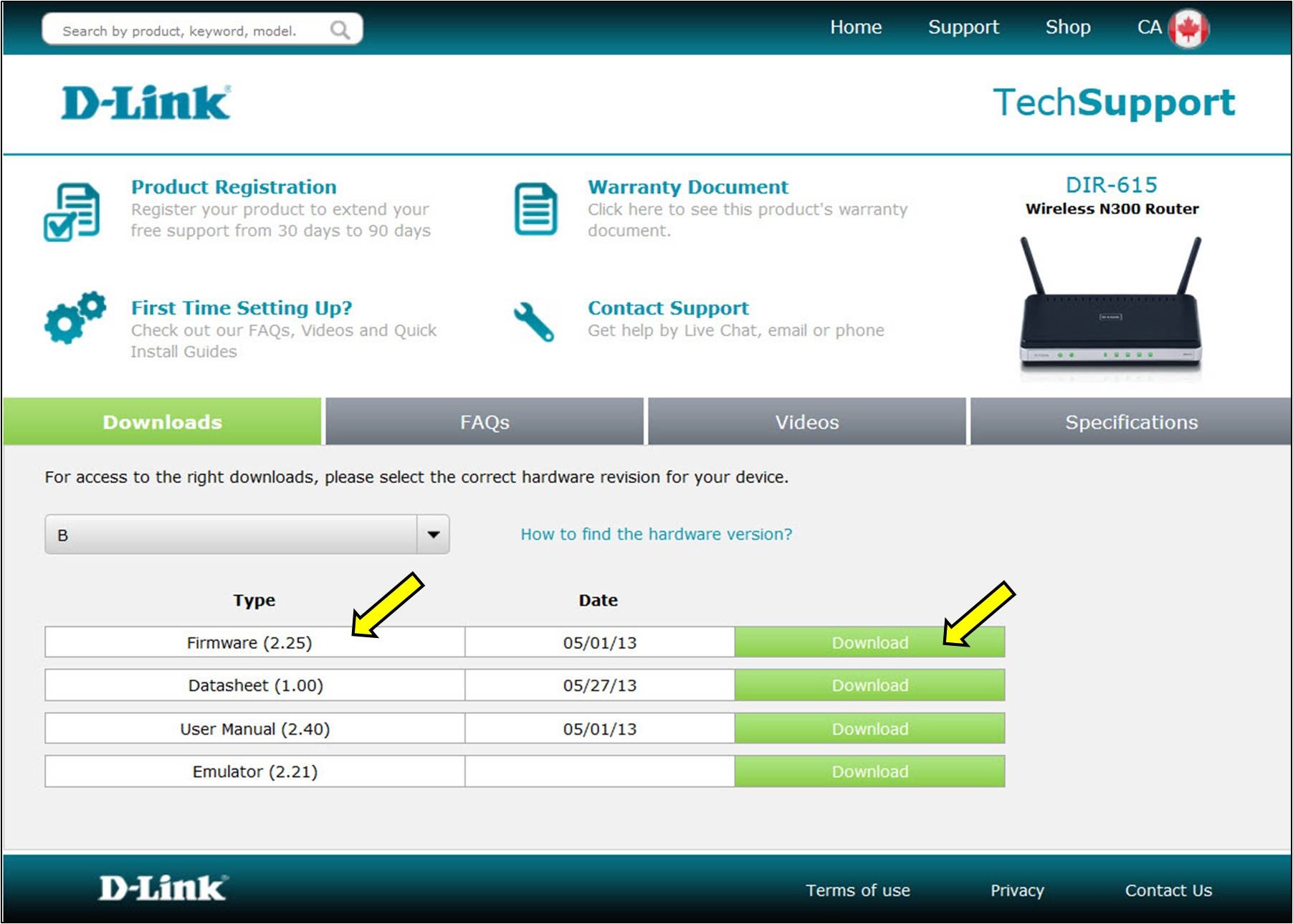Open the Home menu item
This screenshot has height=924, width=1293.
(856, 27)
